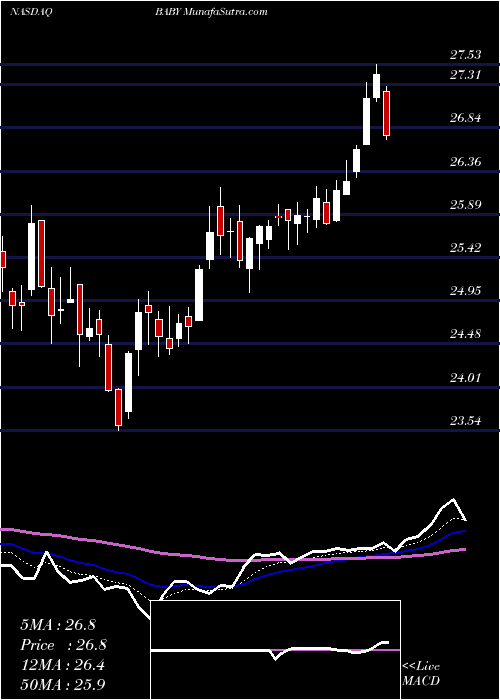Click the 12MA : 26.4 value
This screenshot has height=700, width=500.
[x=62, y=665]
